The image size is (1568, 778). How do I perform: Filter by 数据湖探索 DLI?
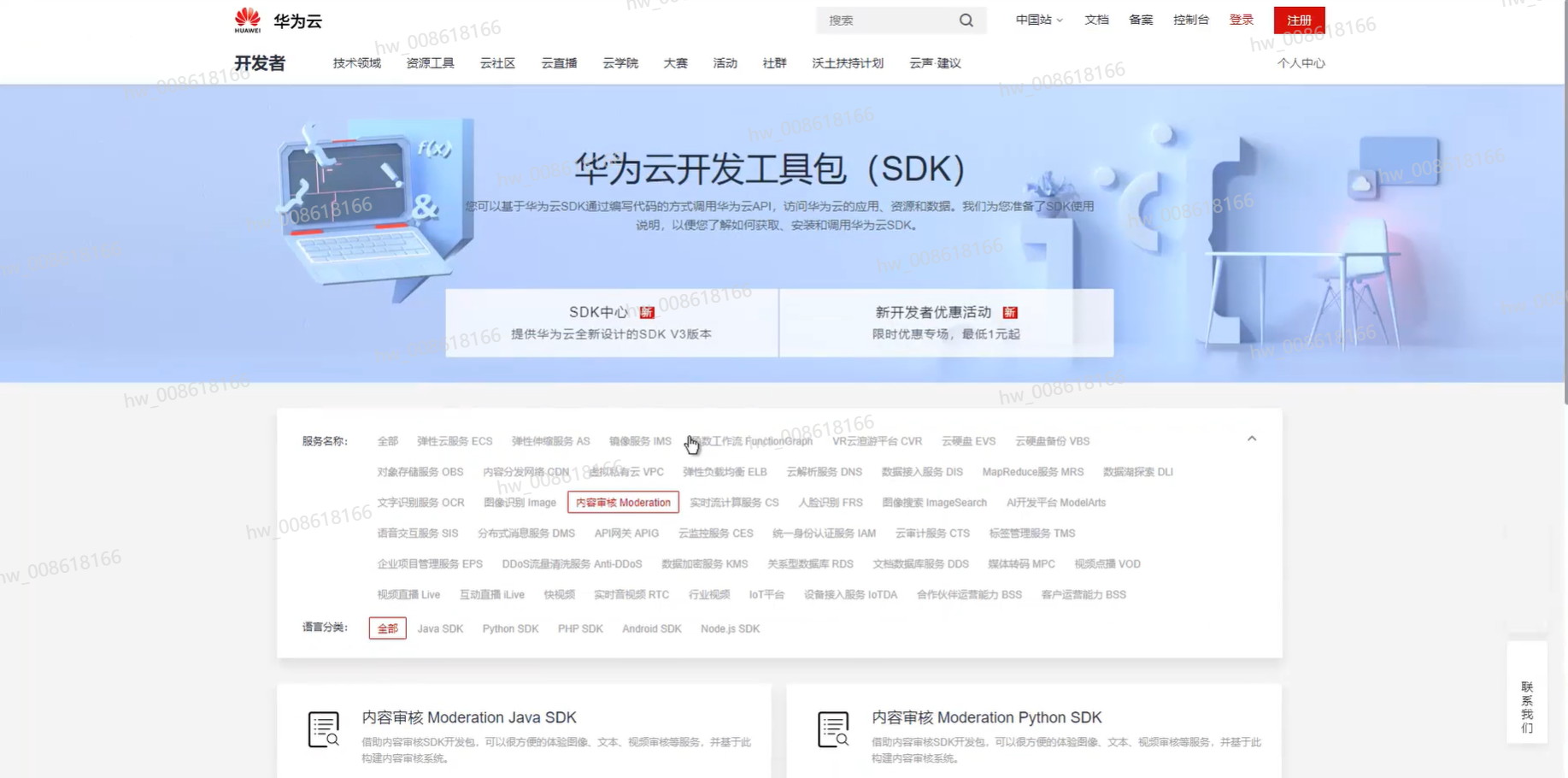(x=1137, y=472)
